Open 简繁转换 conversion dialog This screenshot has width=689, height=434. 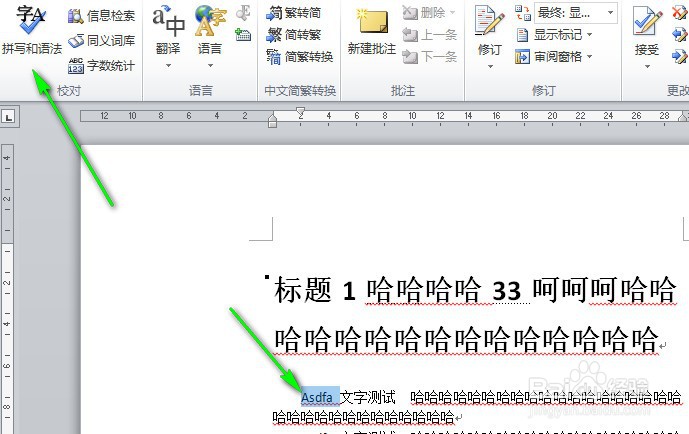coord(300,57)
